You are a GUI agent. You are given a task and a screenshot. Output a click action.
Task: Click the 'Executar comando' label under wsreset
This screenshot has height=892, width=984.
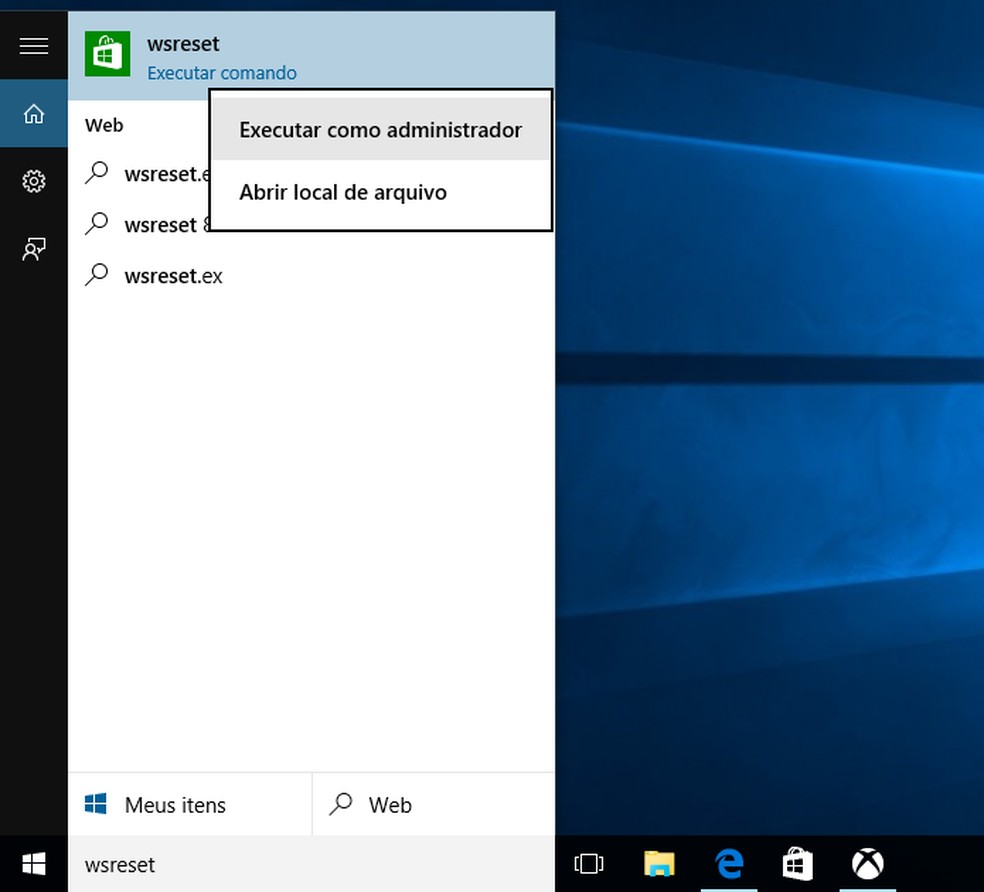(221, 73)
